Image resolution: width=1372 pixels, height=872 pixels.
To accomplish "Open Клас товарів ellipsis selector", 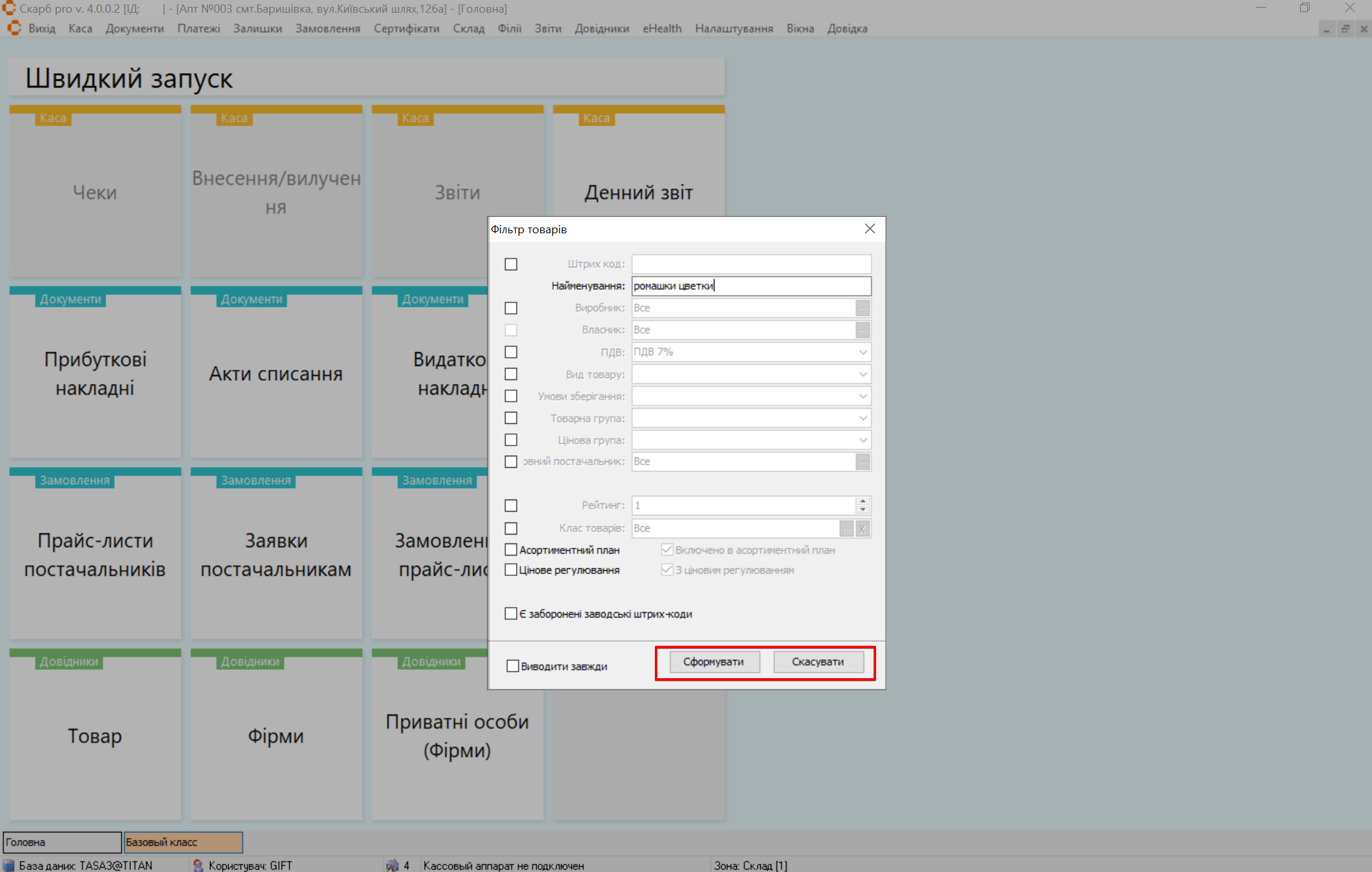I will coord(846,528).
